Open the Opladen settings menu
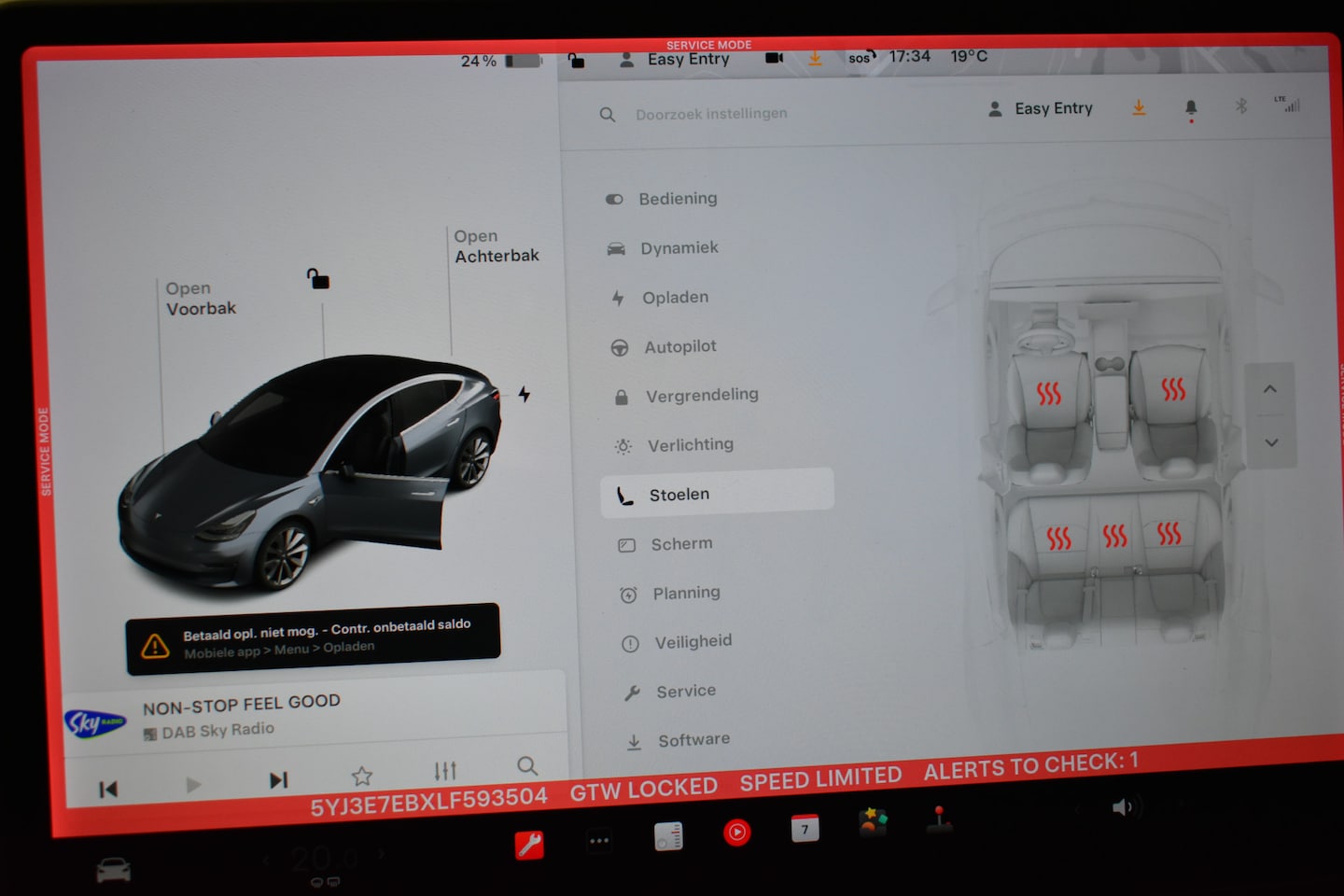Screen dimensions: 1344x896 (660, 298)
